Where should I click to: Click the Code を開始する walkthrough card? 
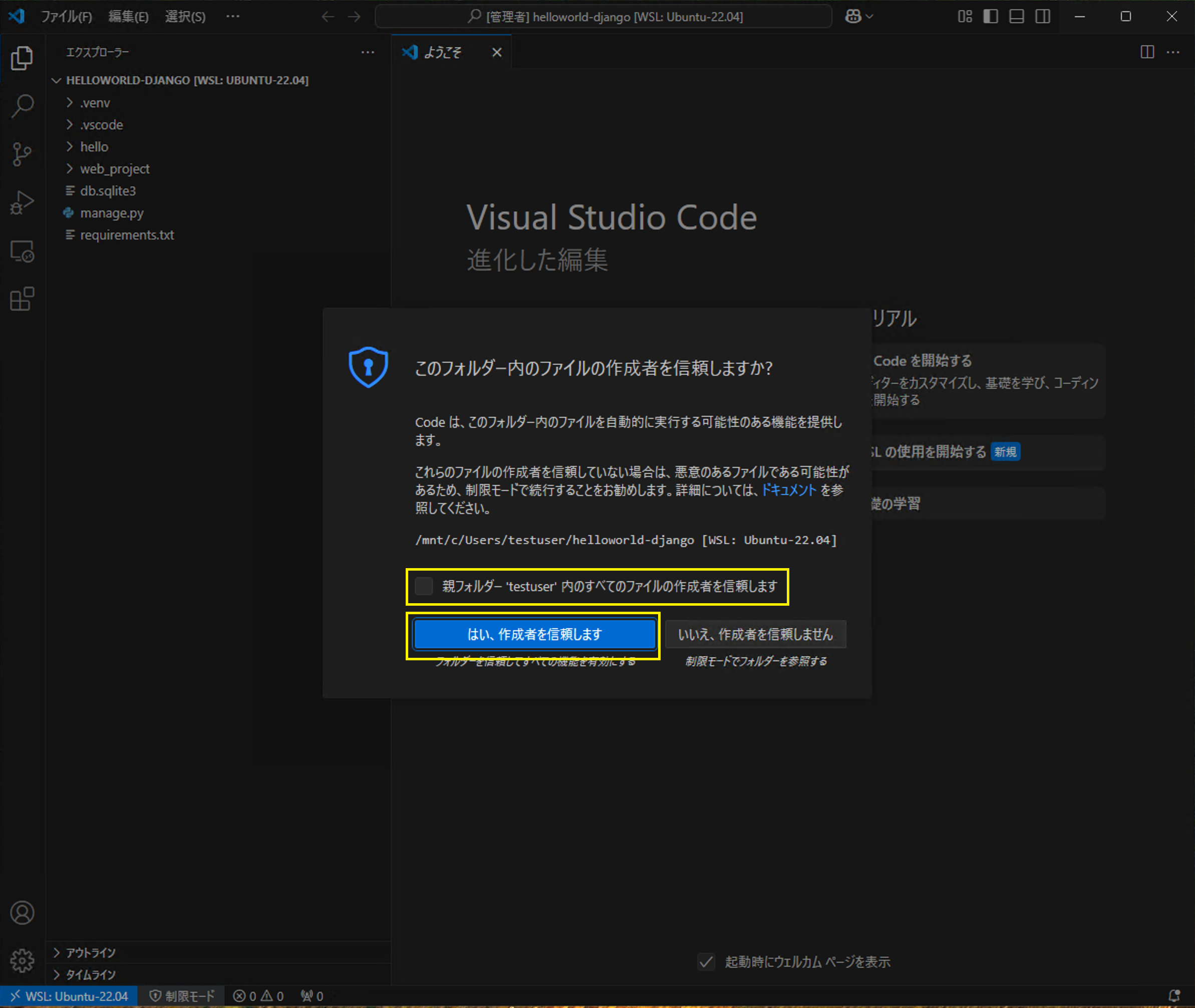pos(988,381)
